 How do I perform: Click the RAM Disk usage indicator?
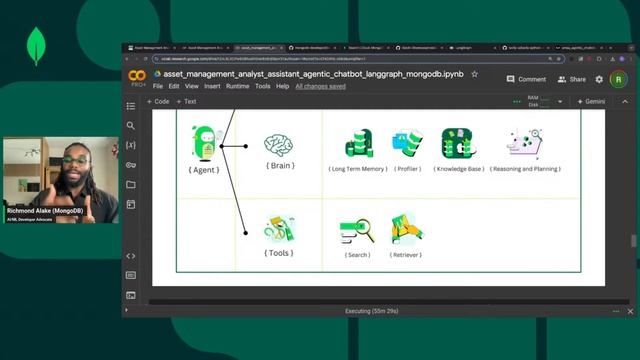(538, 101)
